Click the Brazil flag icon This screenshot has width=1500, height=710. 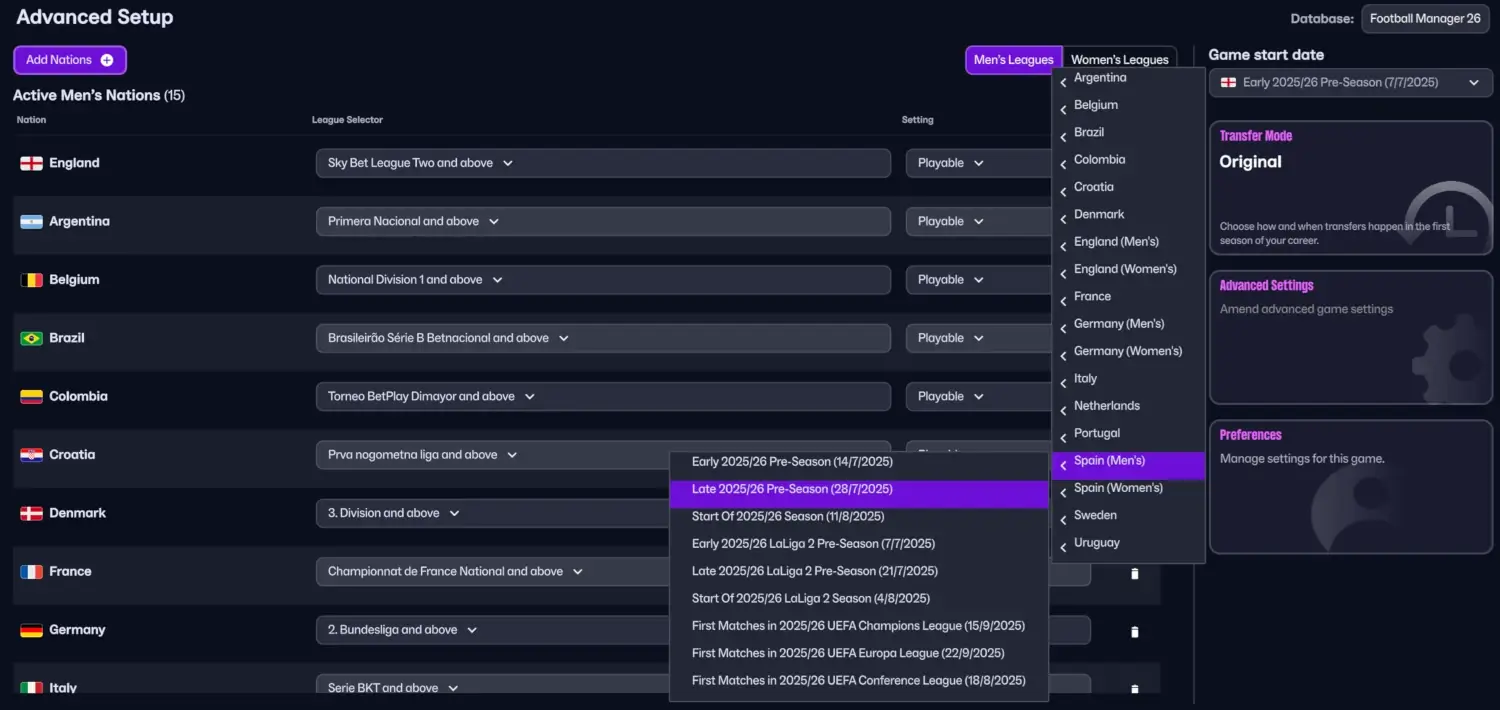click(31, 338)
